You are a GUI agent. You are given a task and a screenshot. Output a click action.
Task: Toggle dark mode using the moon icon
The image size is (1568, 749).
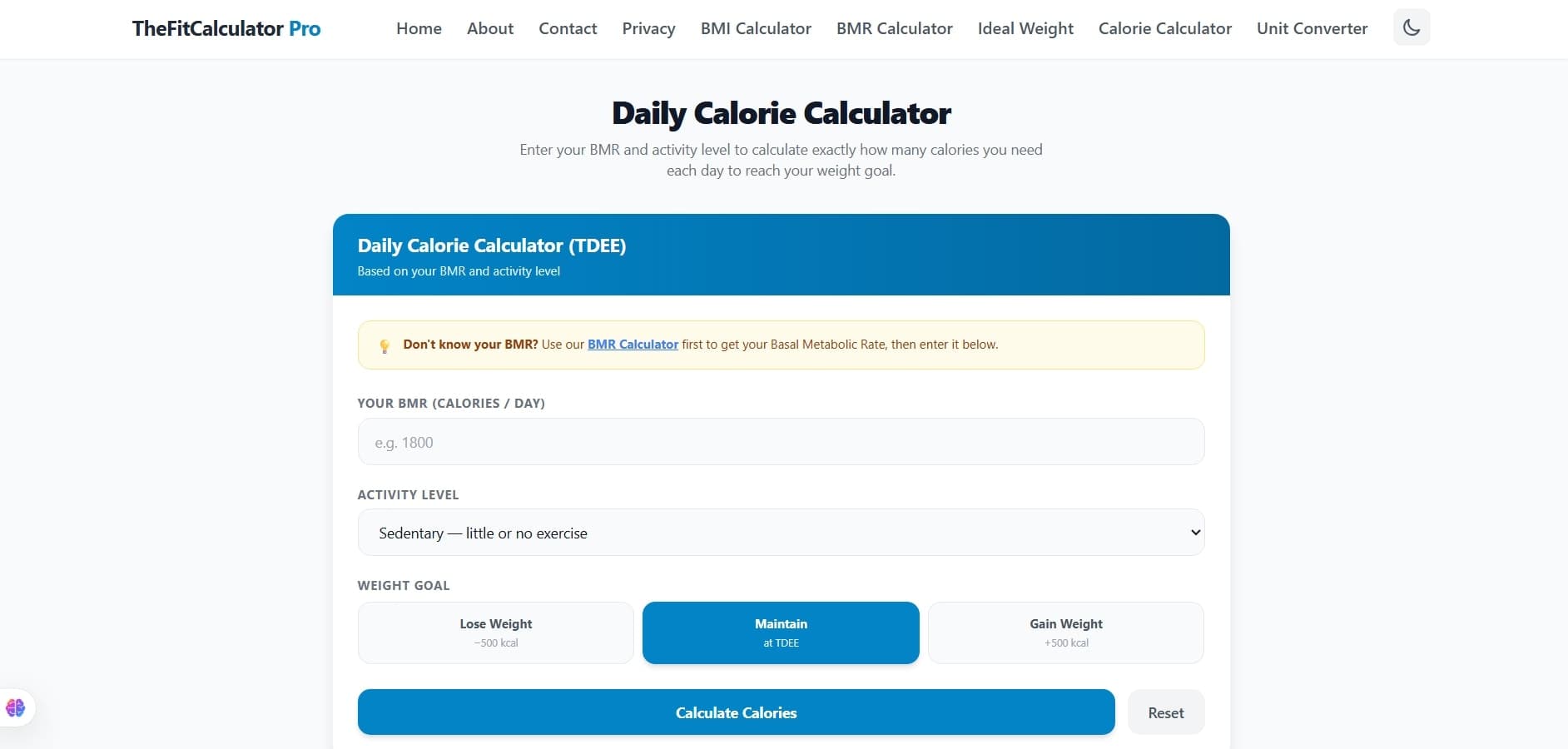tap(1411, 27)
